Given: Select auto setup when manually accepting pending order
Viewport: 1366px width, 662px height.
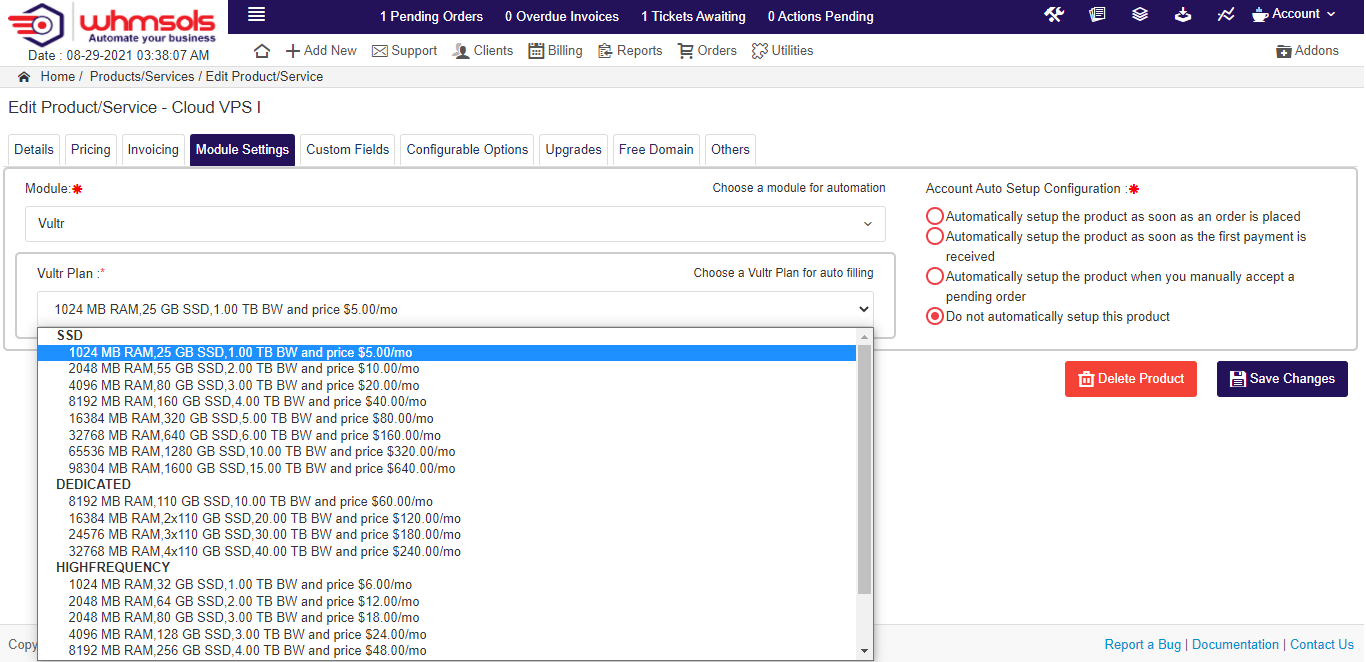Looking at the screenshot, I should pos(935,277).
